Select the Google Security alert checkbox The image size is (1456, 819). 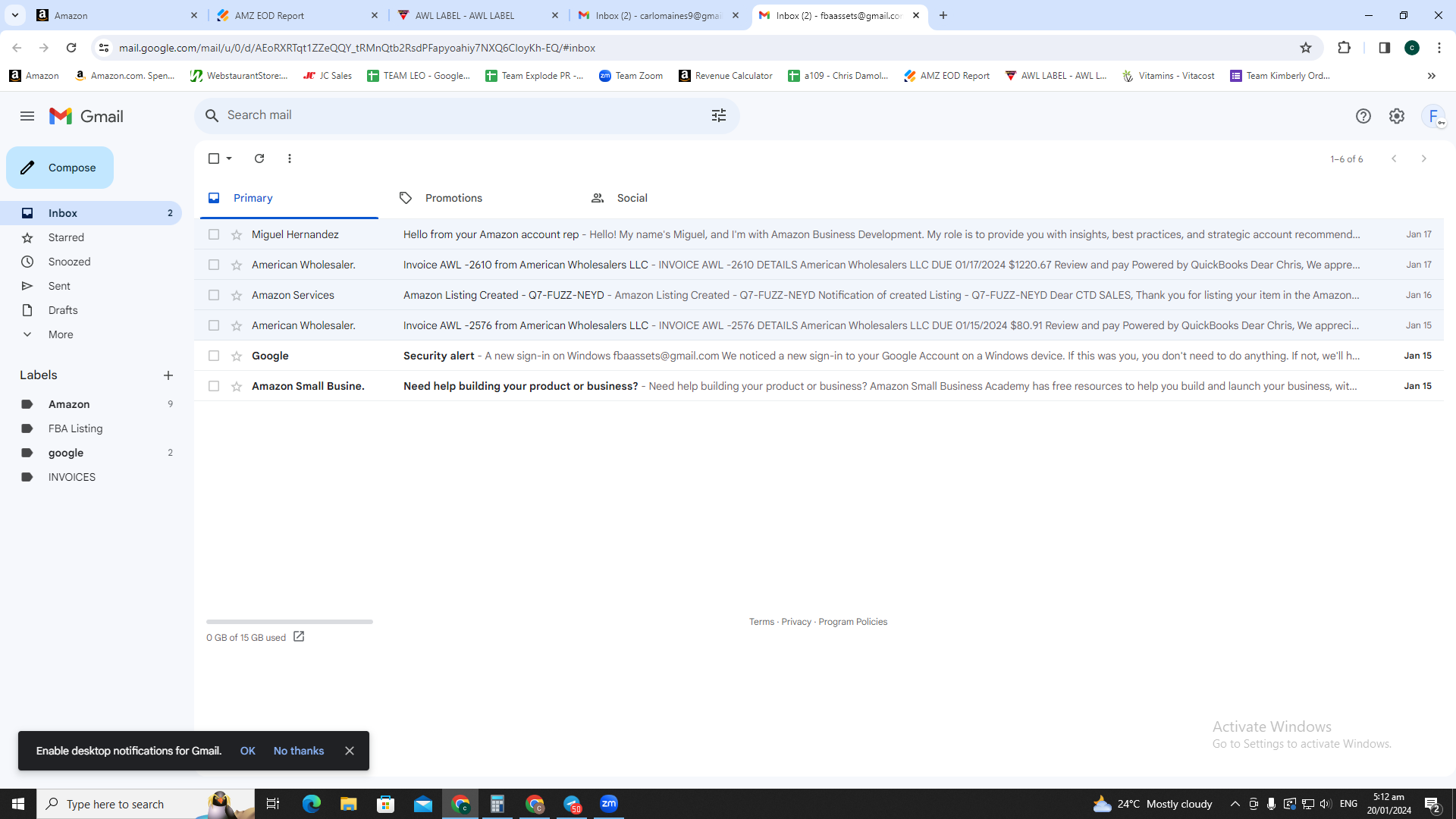(214, 356)
